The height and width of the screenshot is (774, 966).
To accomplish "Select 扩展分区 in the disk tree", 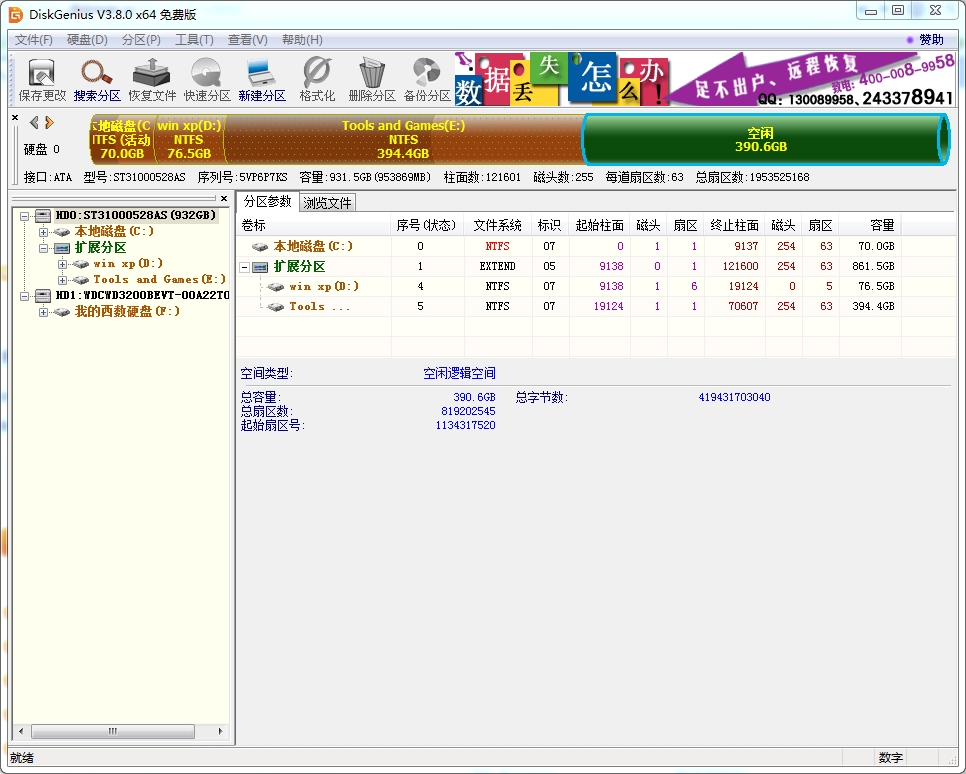I will [100, 247].
